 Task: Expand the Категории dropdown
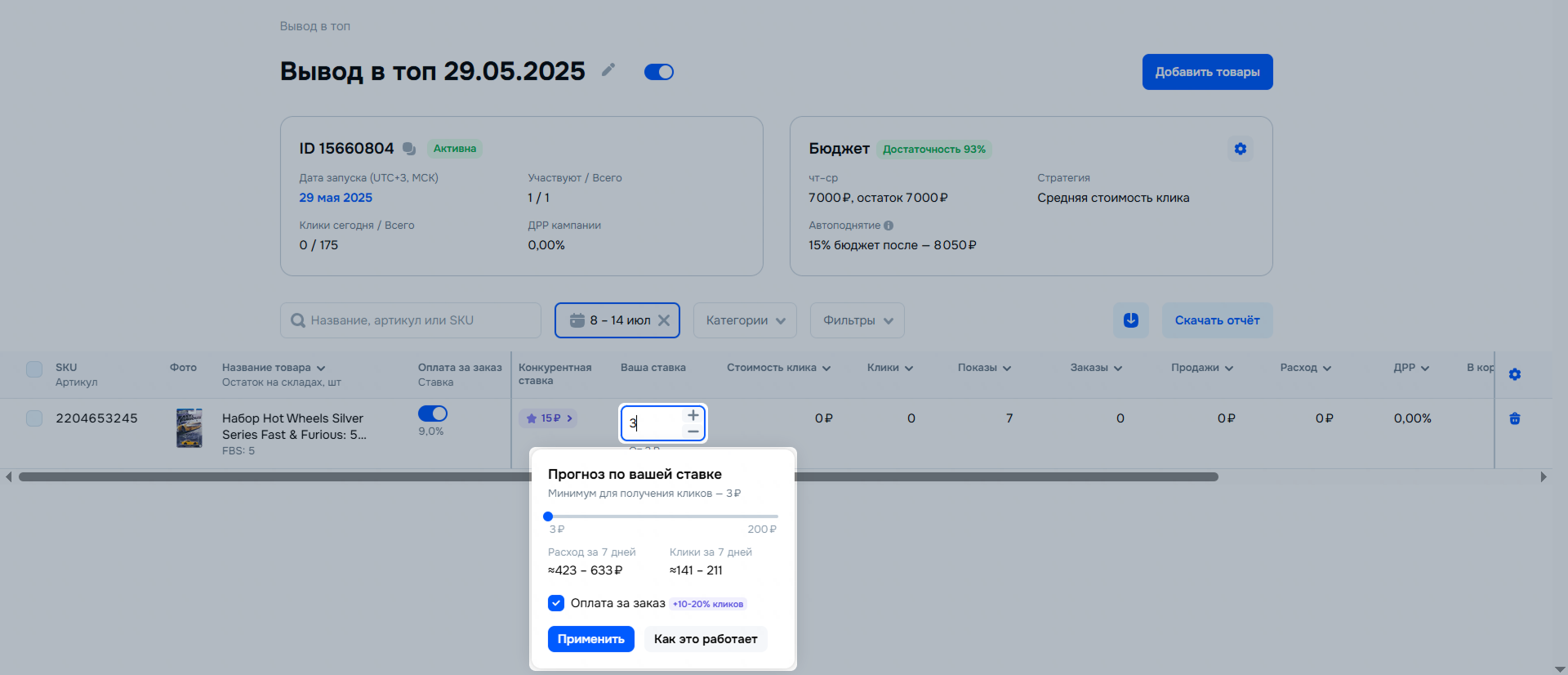click(745, 320)
